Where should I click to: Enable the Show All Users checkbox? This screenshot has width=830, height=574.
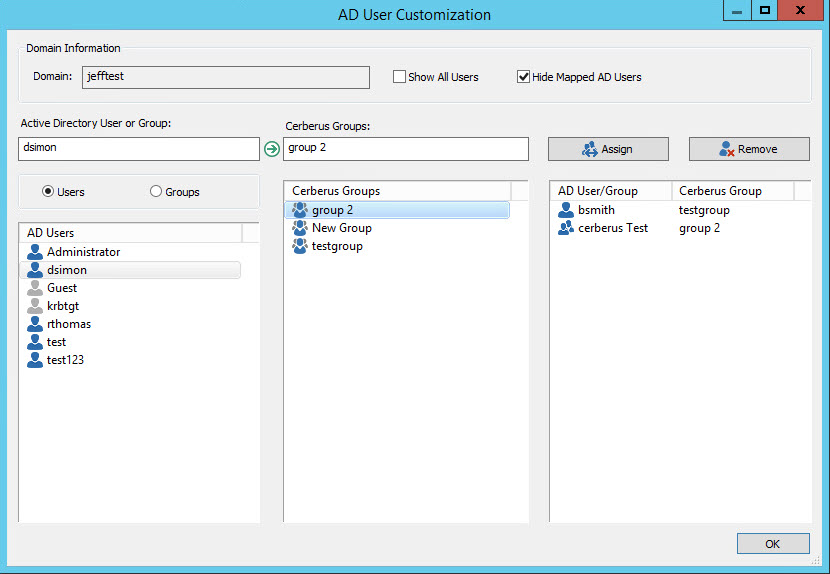[x=399, y=77]
